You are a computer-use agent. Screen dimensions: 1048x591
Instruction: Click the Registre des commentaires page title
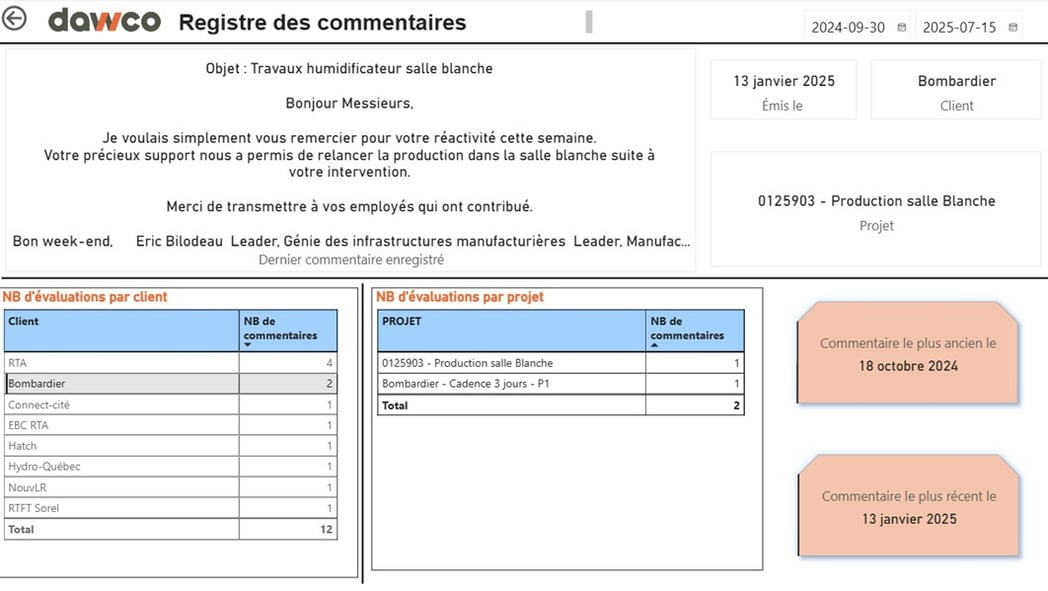[x=322, y=23]
